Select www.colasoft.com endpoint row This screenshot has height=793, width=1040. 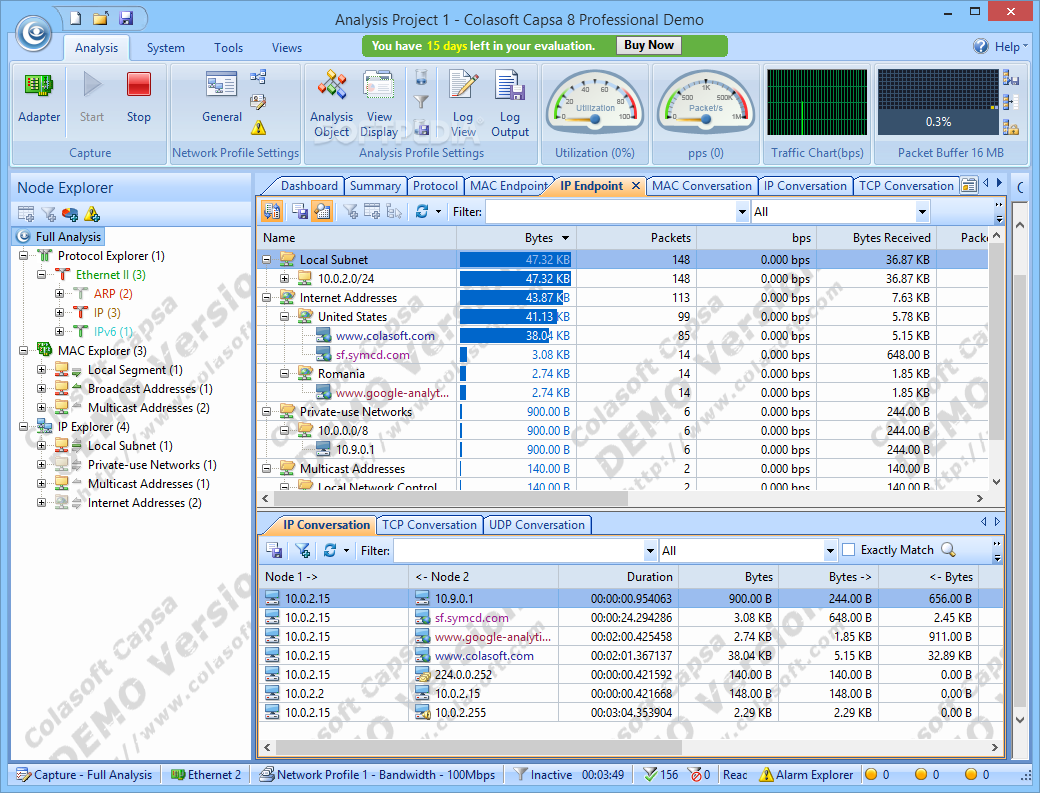[x=622, y=336]
